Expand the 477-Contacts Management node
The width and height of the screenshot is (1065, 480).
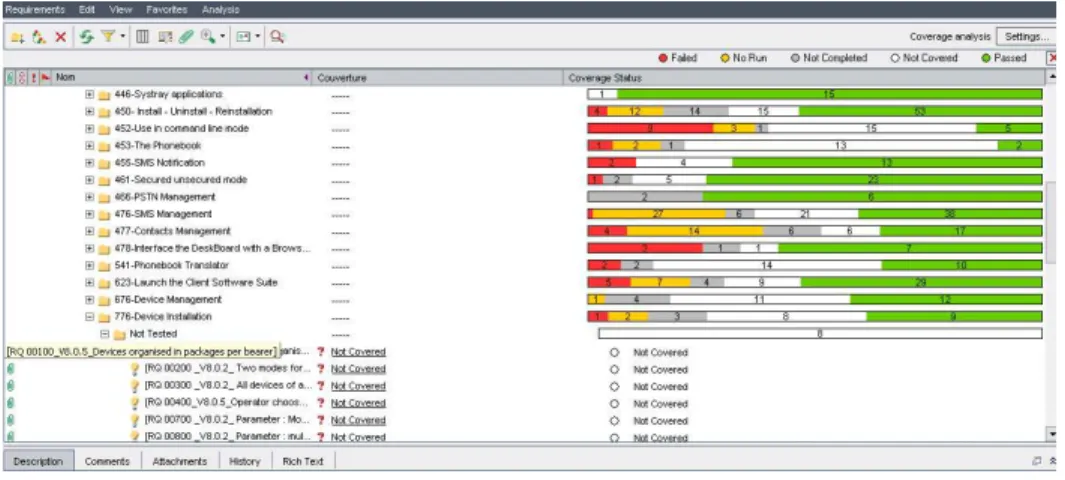coord(90,232)
